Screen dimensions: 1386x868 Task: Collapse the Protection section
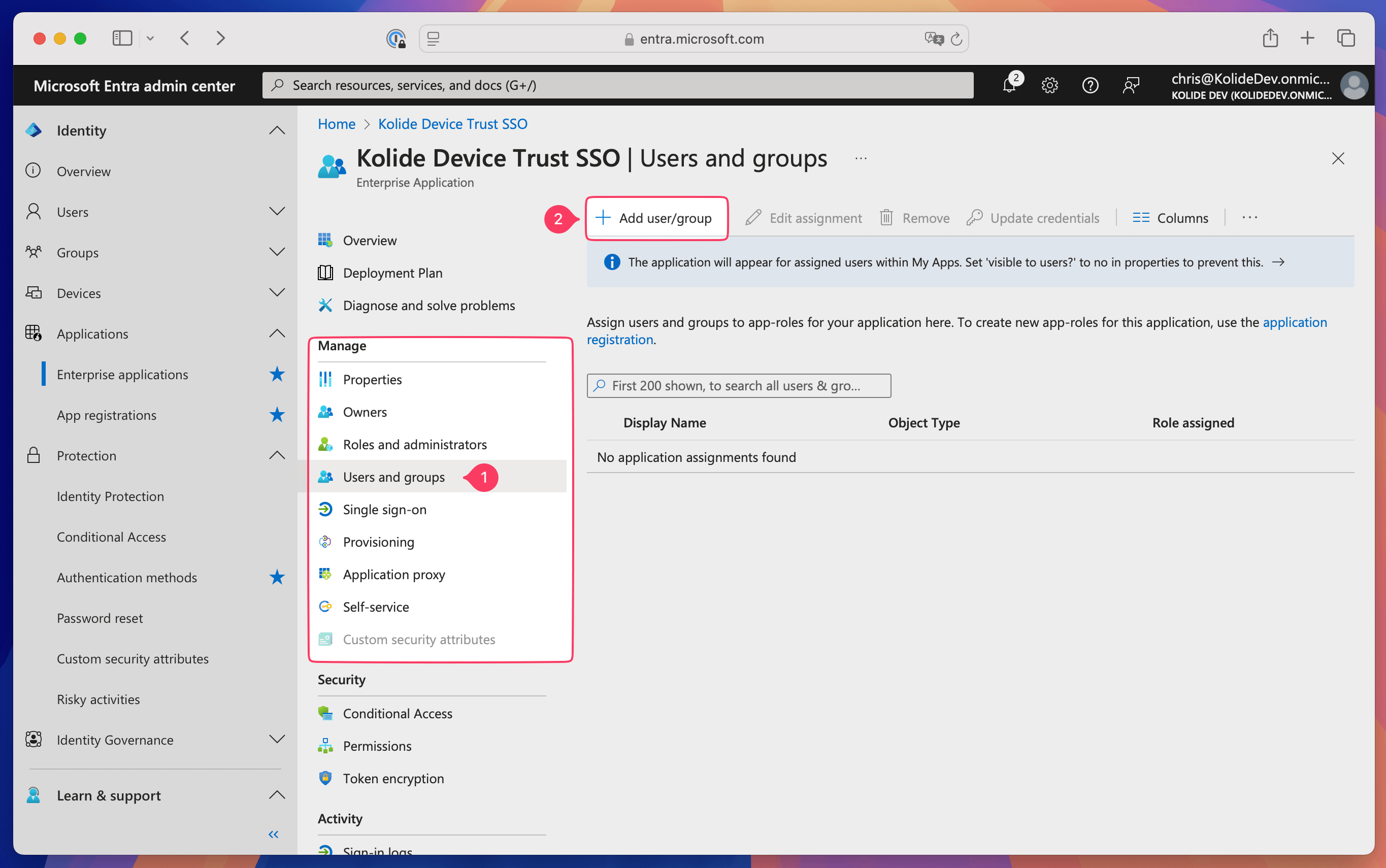click(277, 455)
